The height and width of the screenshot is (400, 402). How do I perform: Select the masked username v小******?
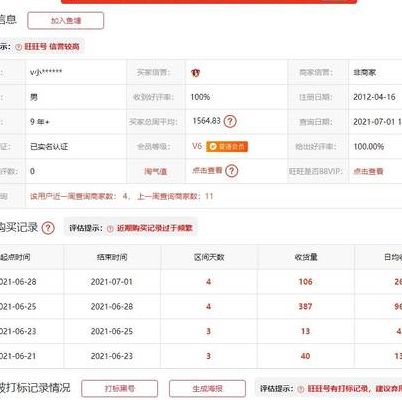point(46,72)
